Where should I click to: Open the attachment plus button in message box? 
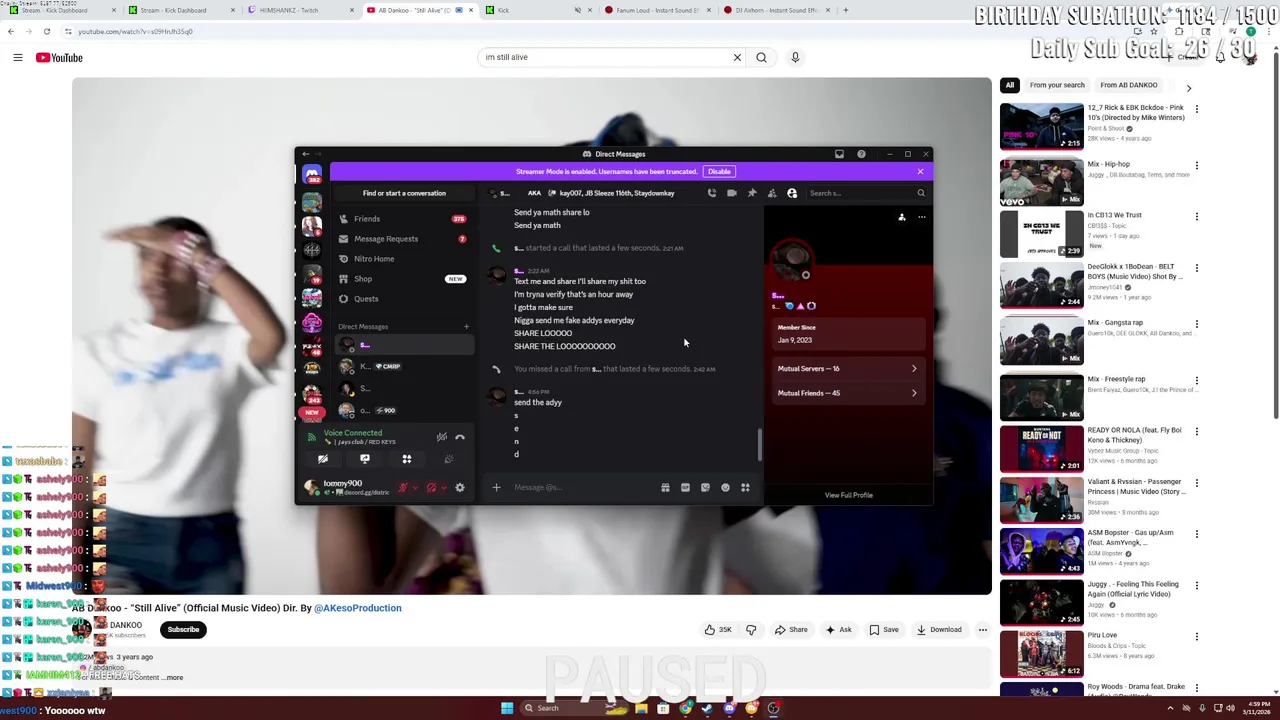point(496,487)
